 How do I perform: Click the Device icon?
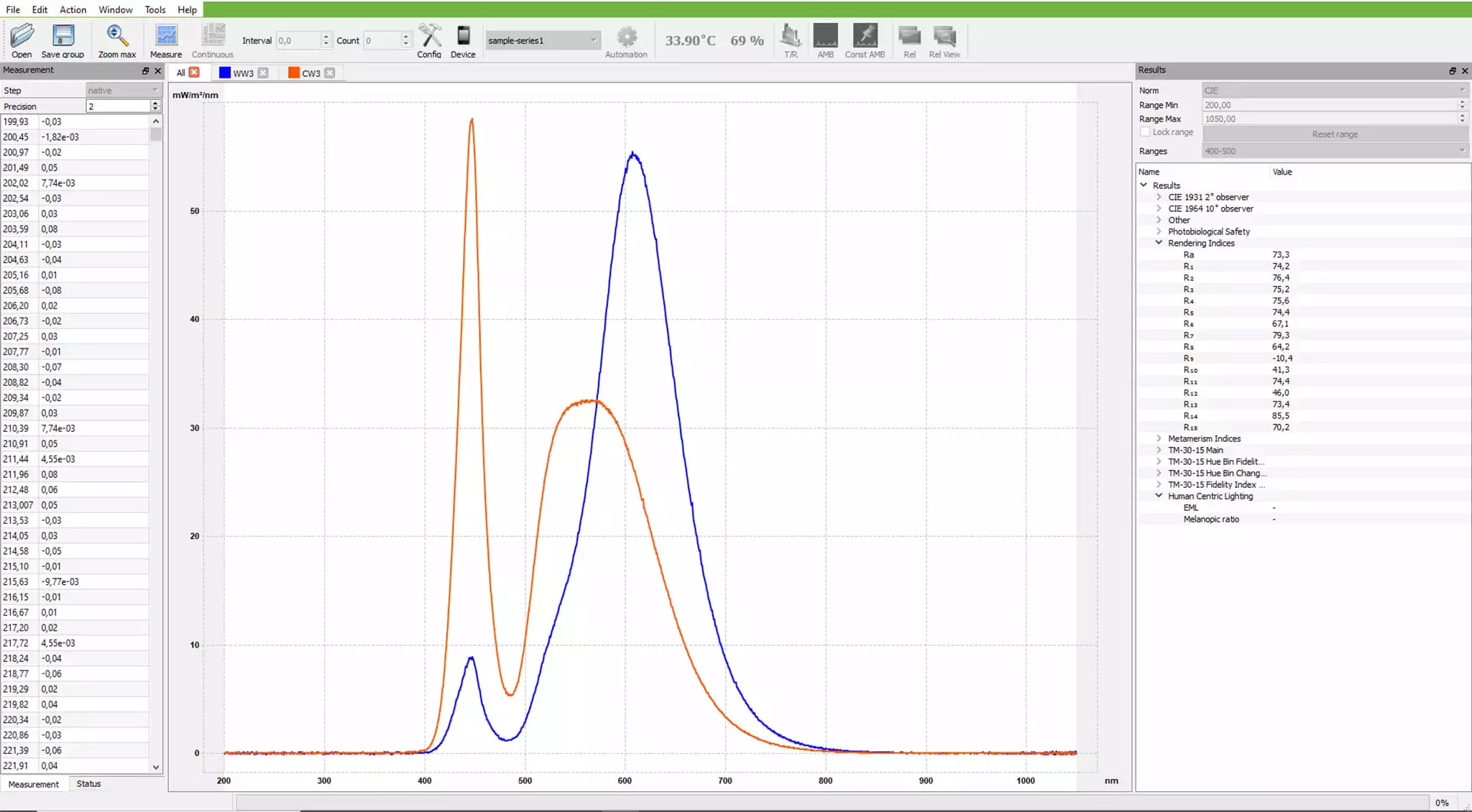(x=463, y=36)
